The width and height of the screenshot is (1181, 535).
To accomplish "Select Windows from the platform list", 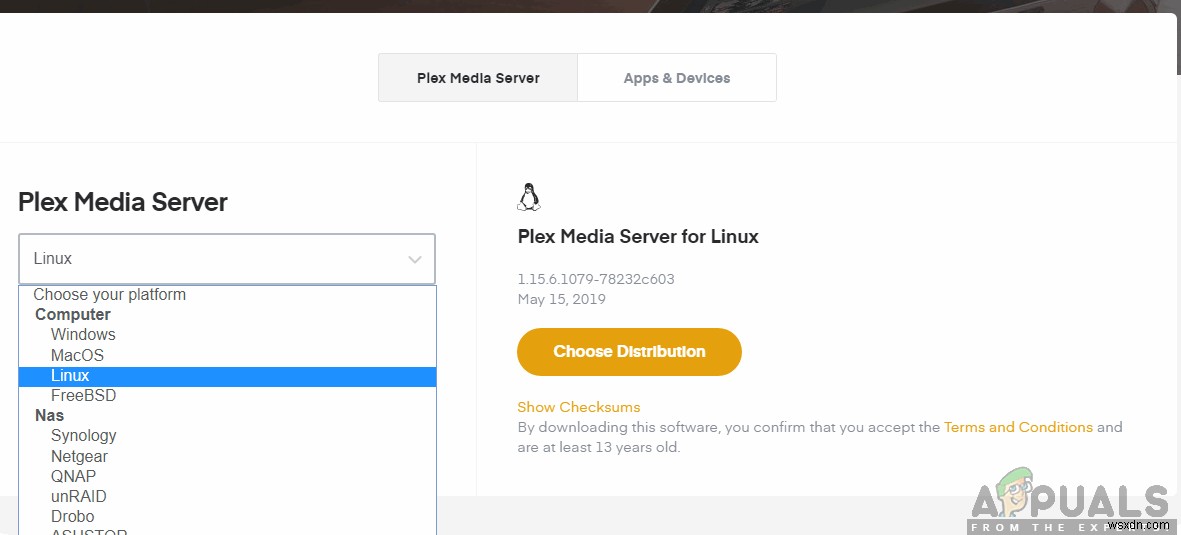I will 227,335.
